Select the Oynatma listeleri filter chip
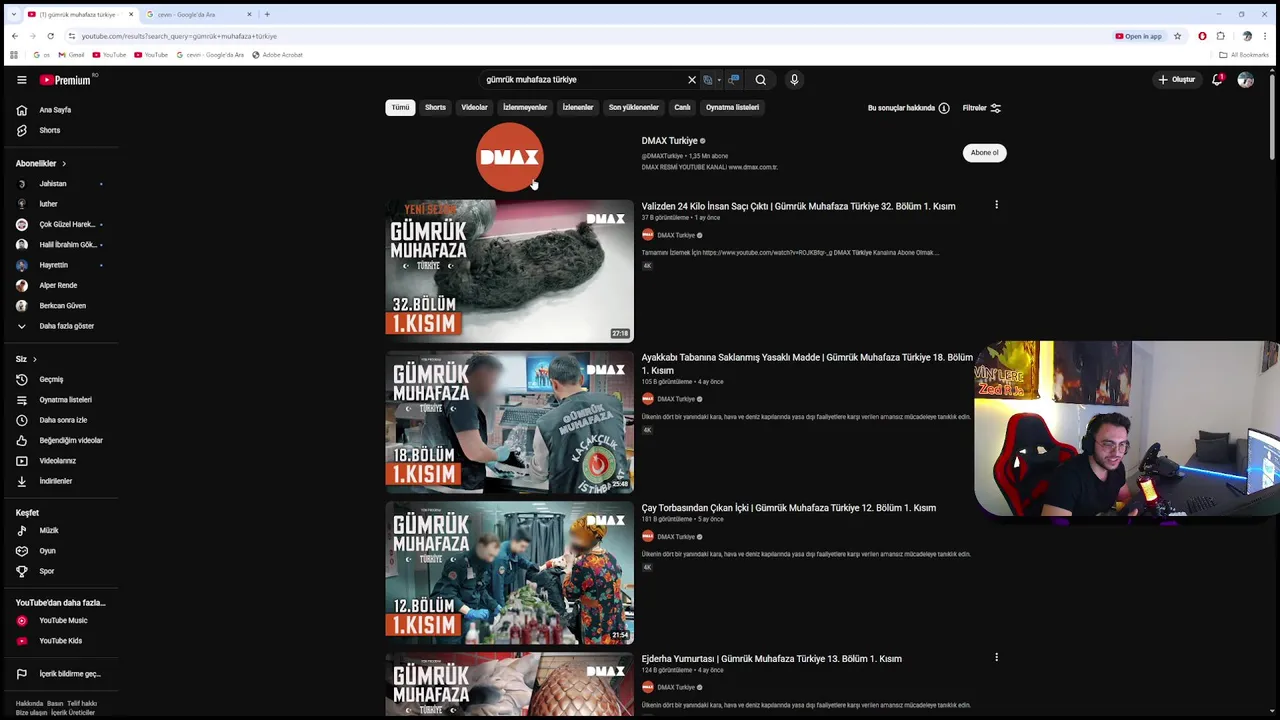The height and width of the screenshot is (720, 1280). click(x=732, y=107)
